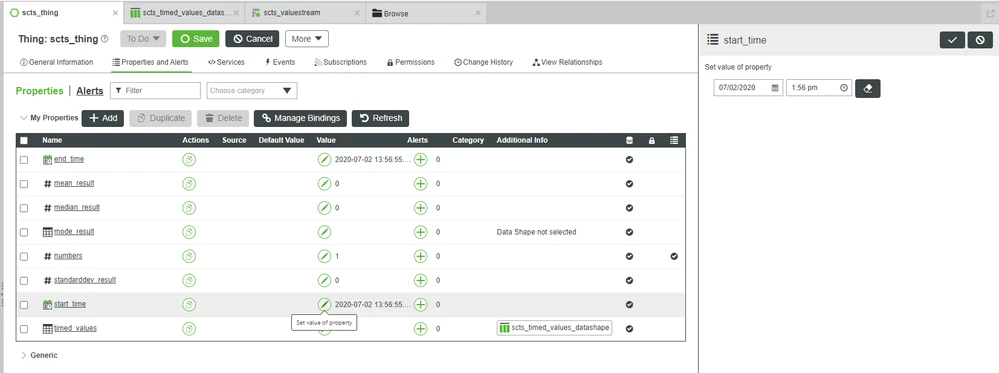Click the Cancel button
This screenshot has width=999, height=373.
point(252,39)
